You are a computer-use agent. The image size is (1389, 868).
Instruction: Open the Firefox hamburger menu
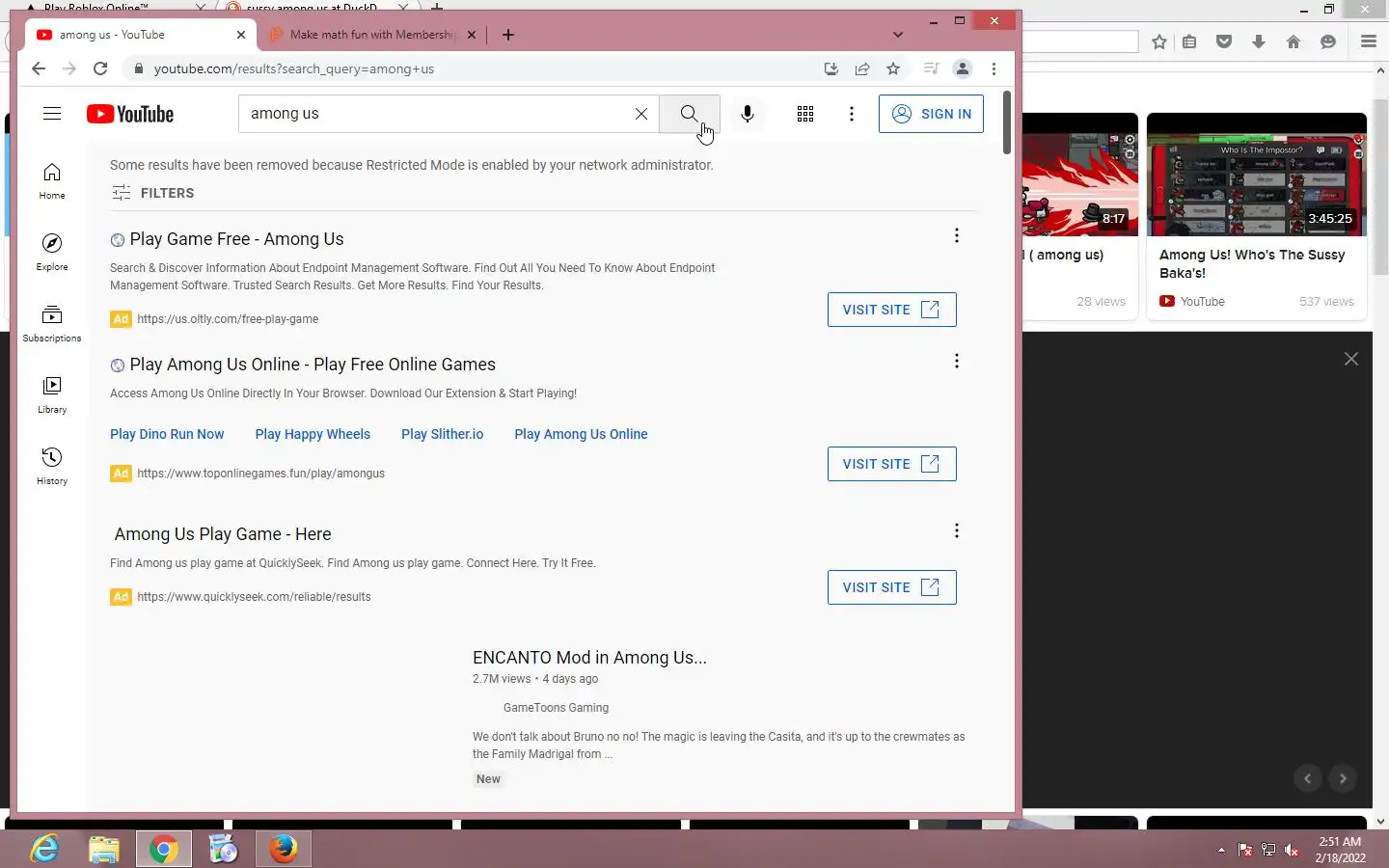pos(1369,41)
